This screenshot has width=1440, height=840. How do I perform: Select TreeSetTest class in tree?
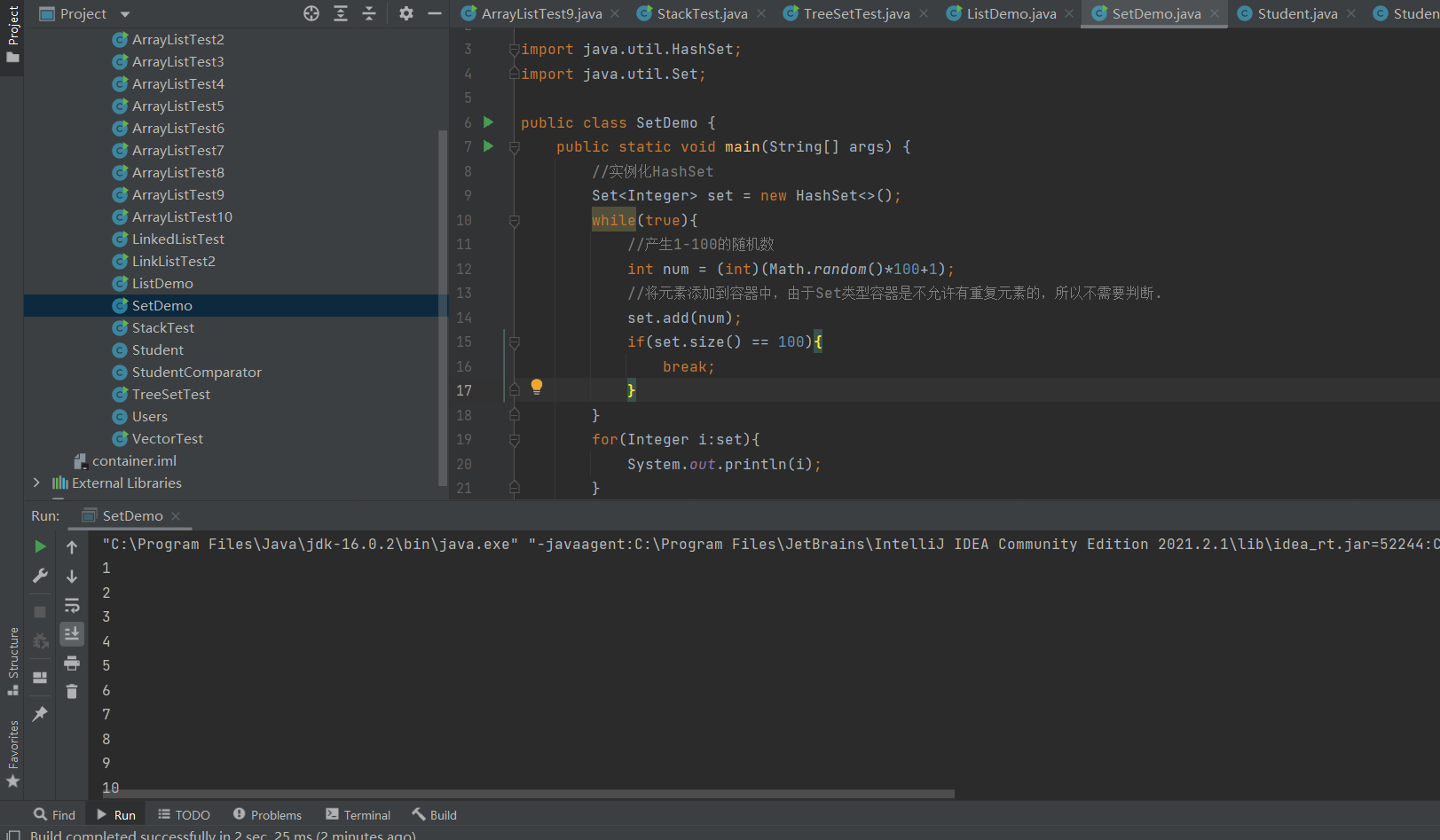170,394
